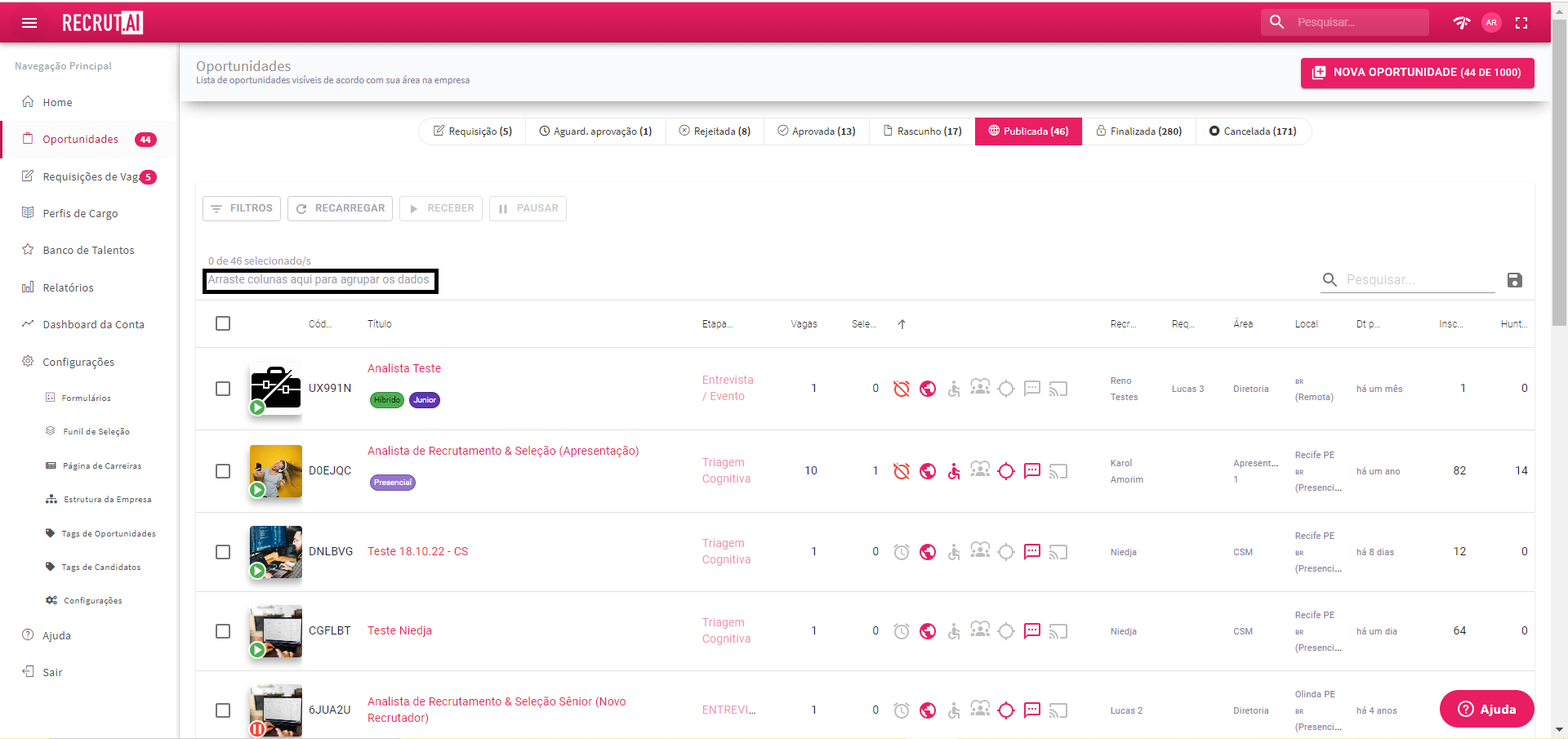1568x739 pixels.
Task: Open the AR user avatar menu
Action: pos(1491,23)
